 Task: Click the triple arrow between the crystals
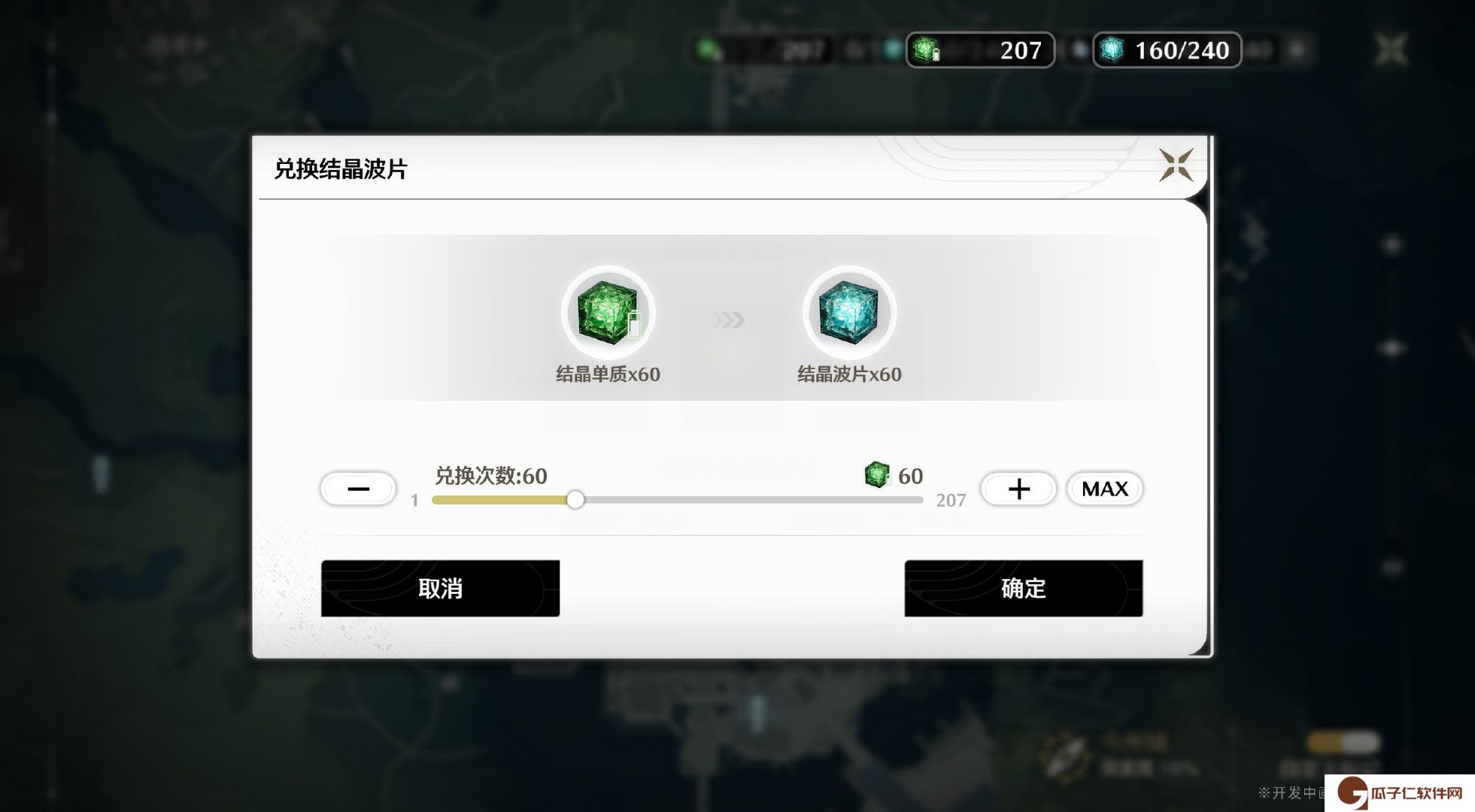[x=728, y=320]
